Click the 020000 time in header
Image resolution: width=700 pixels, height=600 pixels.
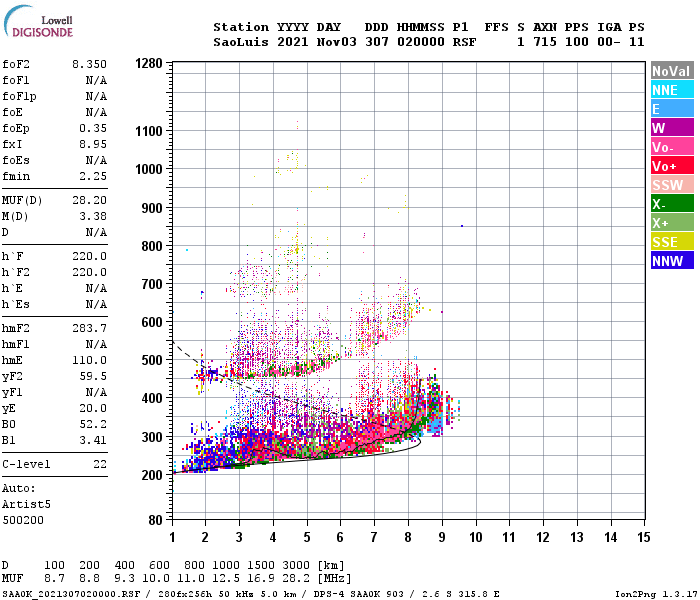click(x=421, y=42)
